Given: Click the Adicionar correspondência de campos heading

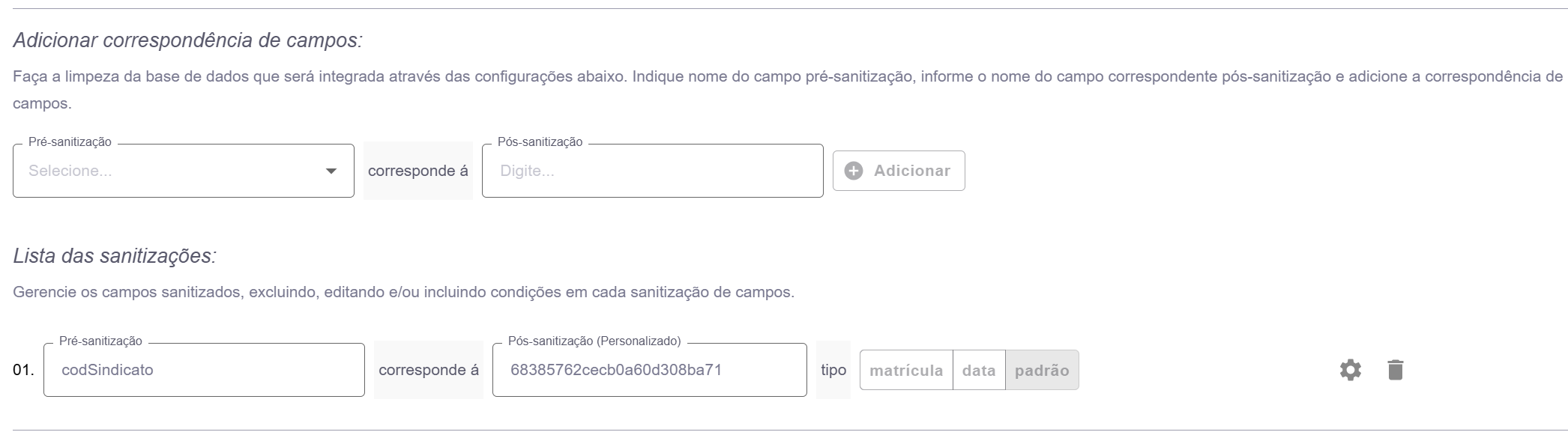Looking at the screenshot, I should (187, 40).
